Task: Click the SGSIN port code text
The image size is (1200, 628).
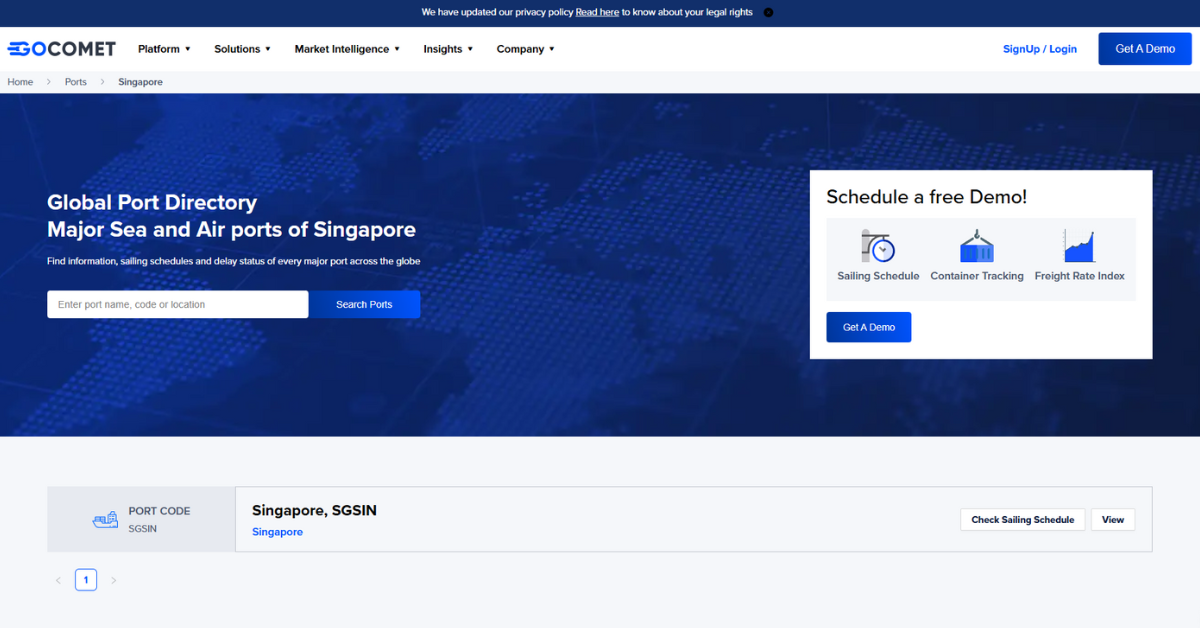Action: [x=143, y=528]
